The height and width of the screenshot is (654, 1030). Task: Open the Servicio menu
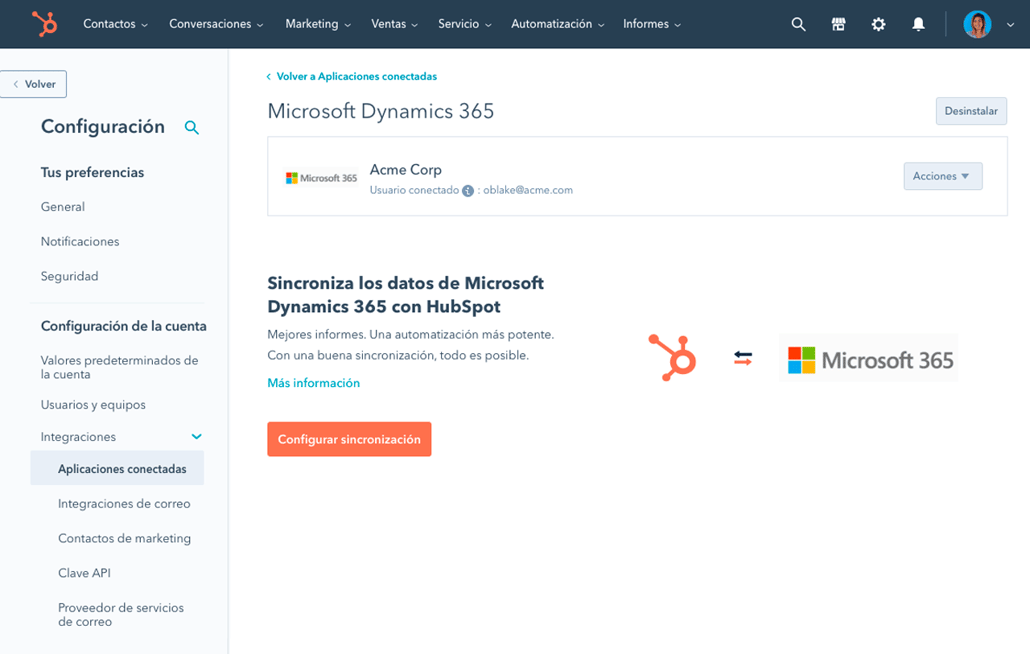(464, 24)
